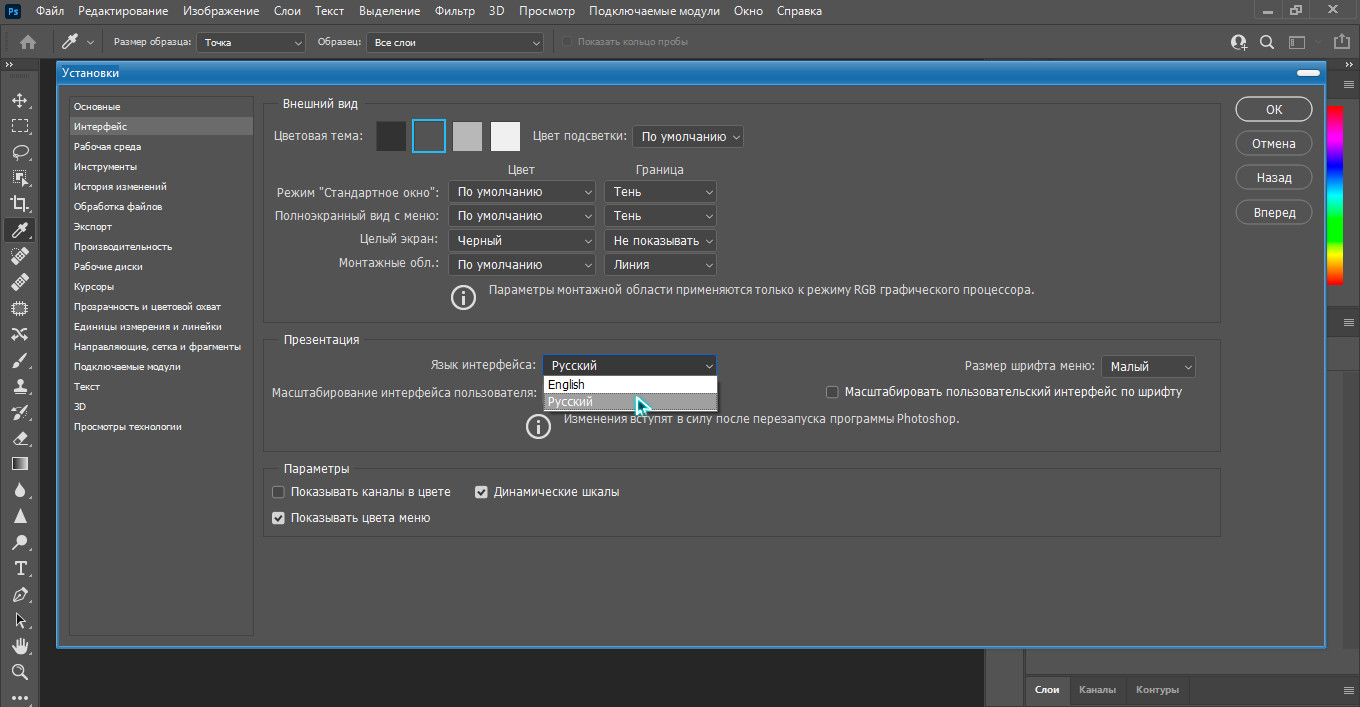Select the Eyedropper tool
This screenshot has width=1360, height=707.
(19, 230)
